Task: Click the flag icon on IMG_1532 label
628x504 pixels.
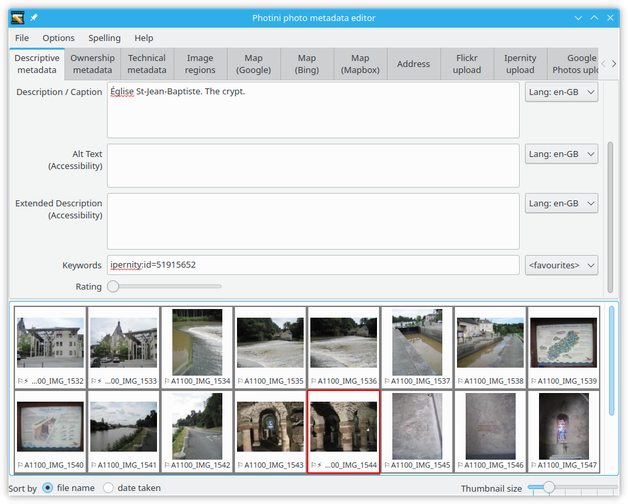Action: (x=20, y=381)
